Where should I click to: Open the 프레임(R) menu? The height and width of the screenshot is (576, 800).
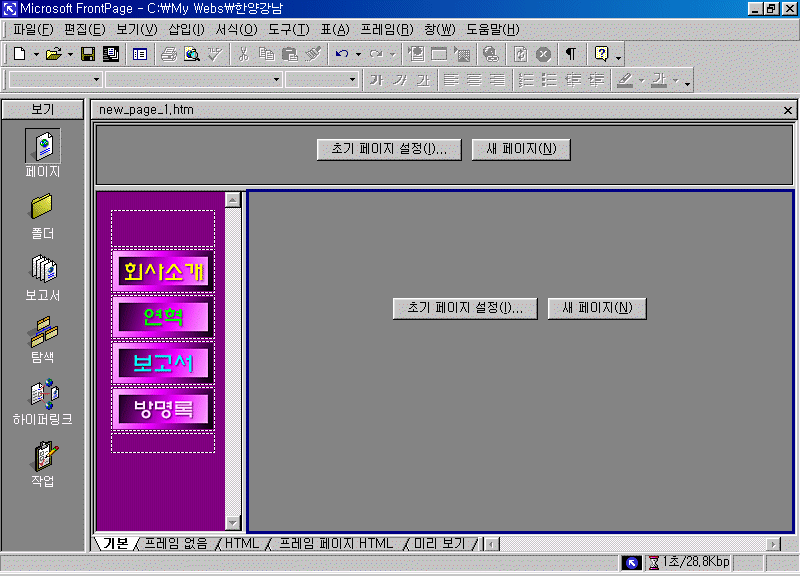(387, 30)
